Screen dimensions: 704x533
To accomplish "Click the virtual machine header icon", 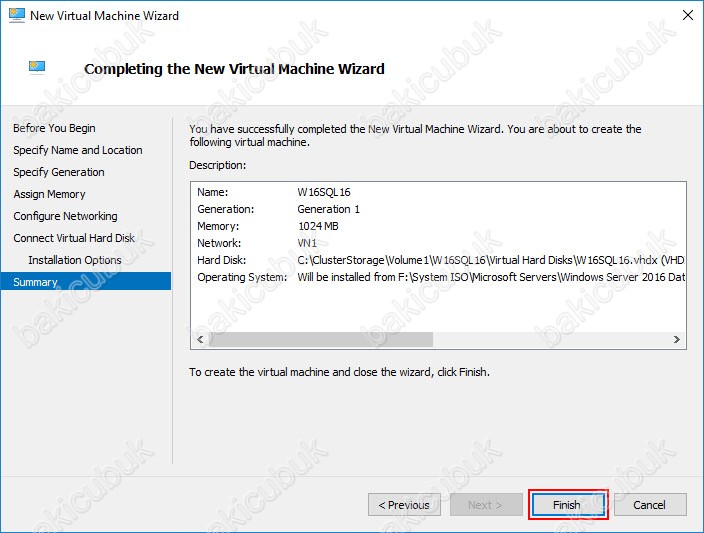I will pos(37,67).
